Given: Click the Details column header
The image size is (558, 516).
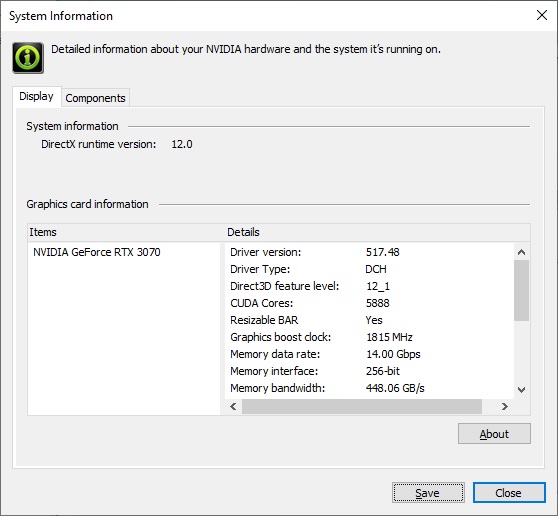Looking at the screenshot, I should coord(378,232).
